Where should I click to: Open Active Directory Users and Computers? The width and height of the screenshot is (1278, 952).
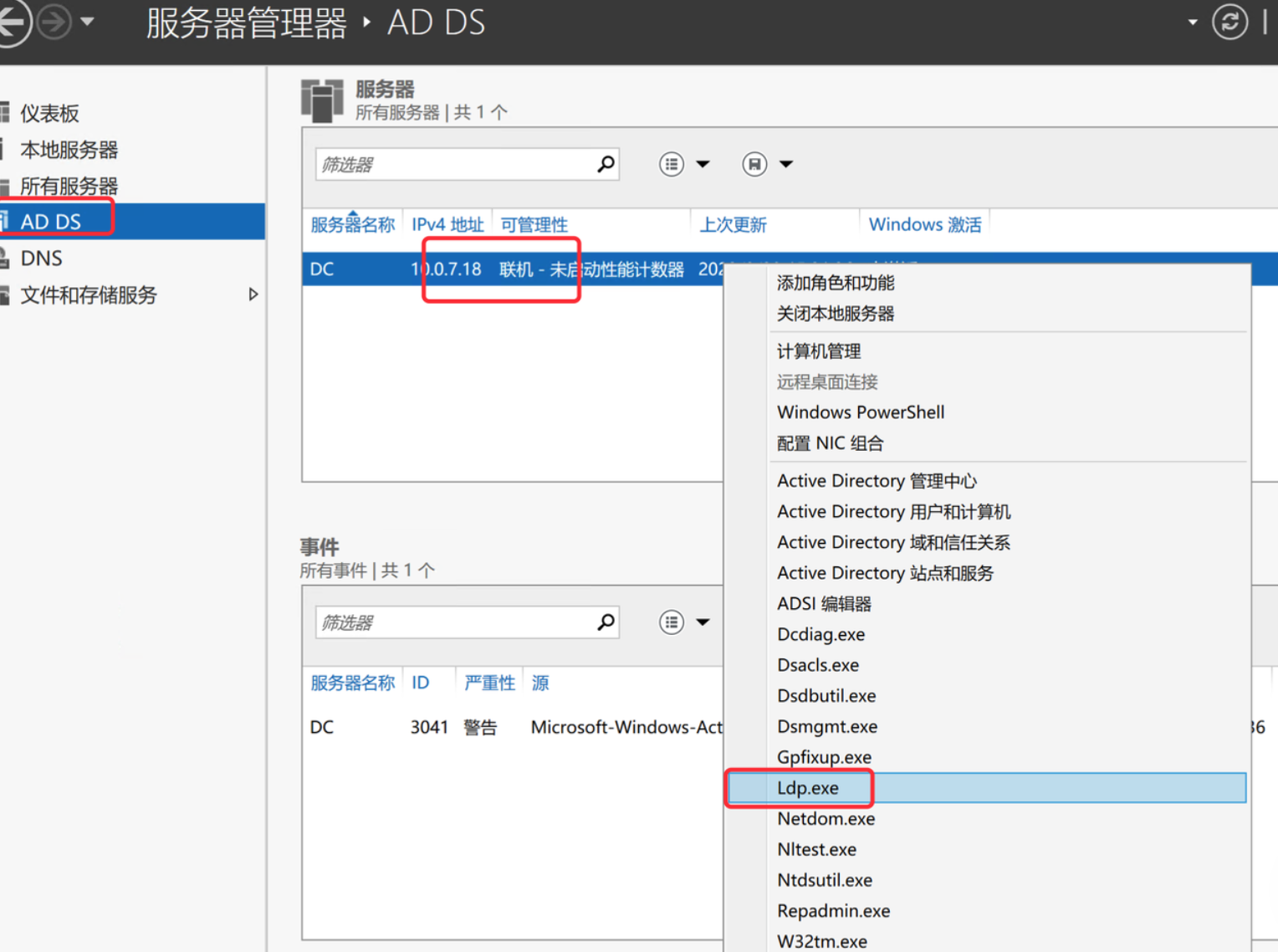[x=893, y=512]
